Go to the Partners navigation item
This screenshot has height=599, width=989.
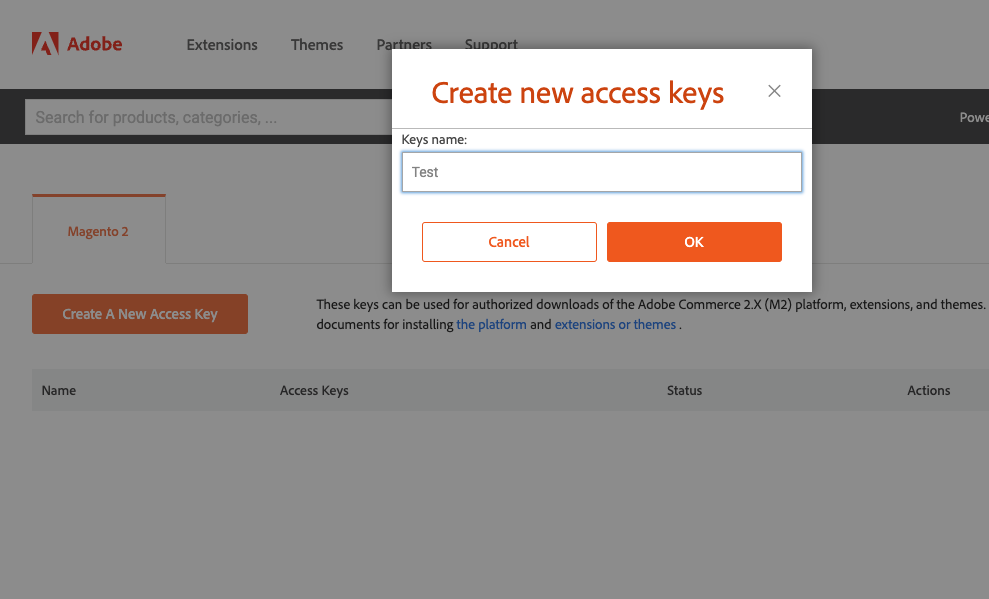pyautogui.click(x=404, y=43)
